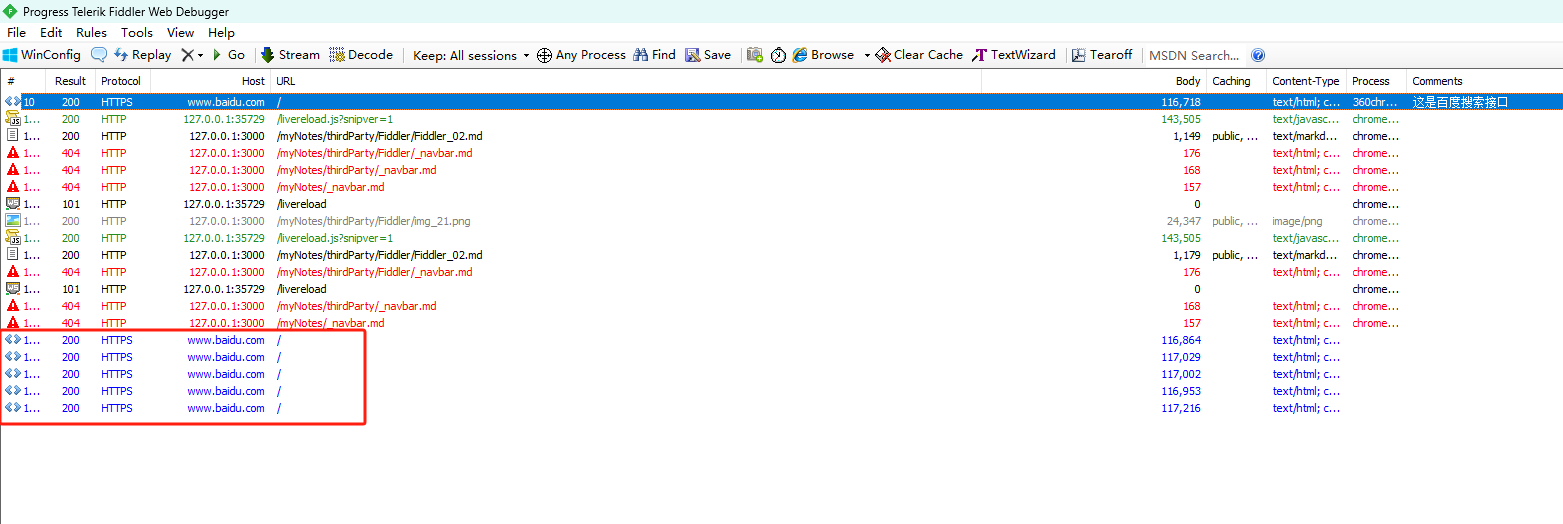The image size is (1563, 524).
Task: Replay the selected sessions
Action: click(x=142, y=55)
